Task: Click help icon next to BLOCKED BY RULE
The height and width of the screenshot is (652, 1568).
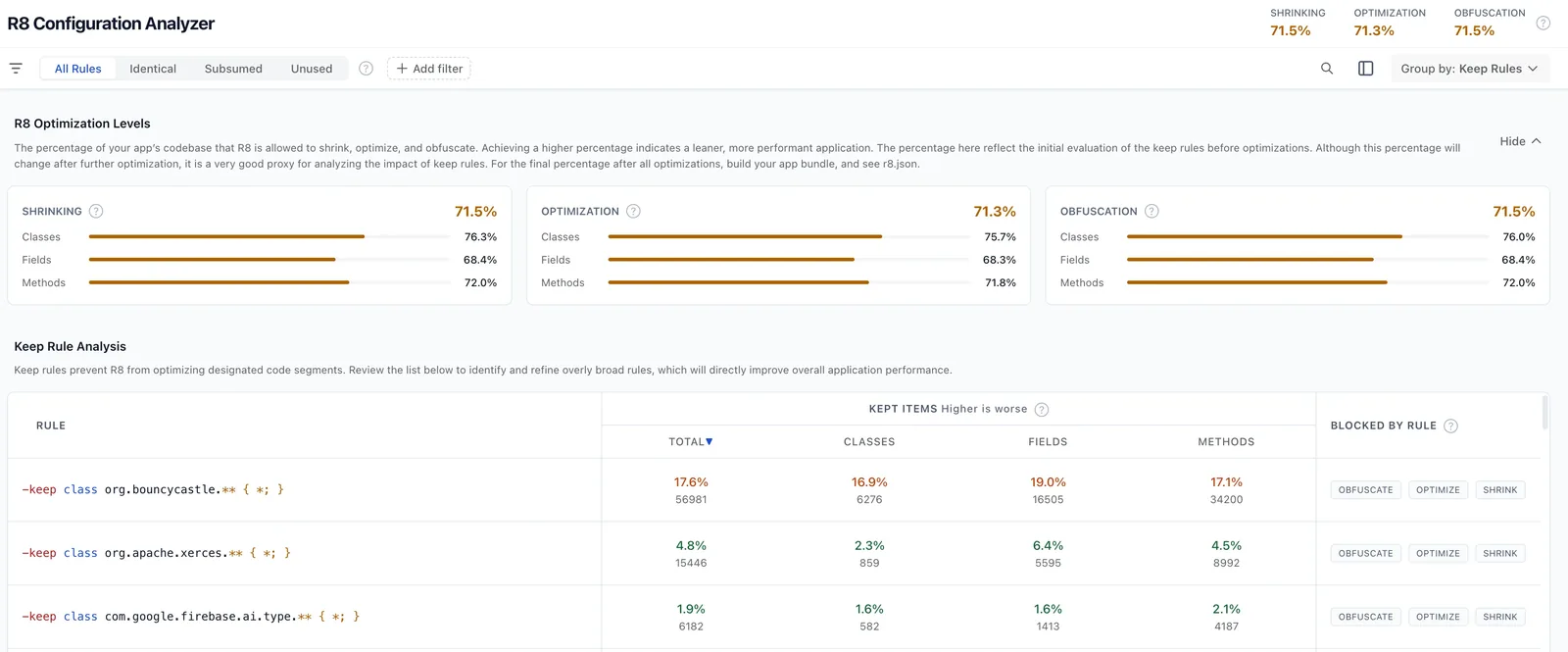Action: [1450, 426]
